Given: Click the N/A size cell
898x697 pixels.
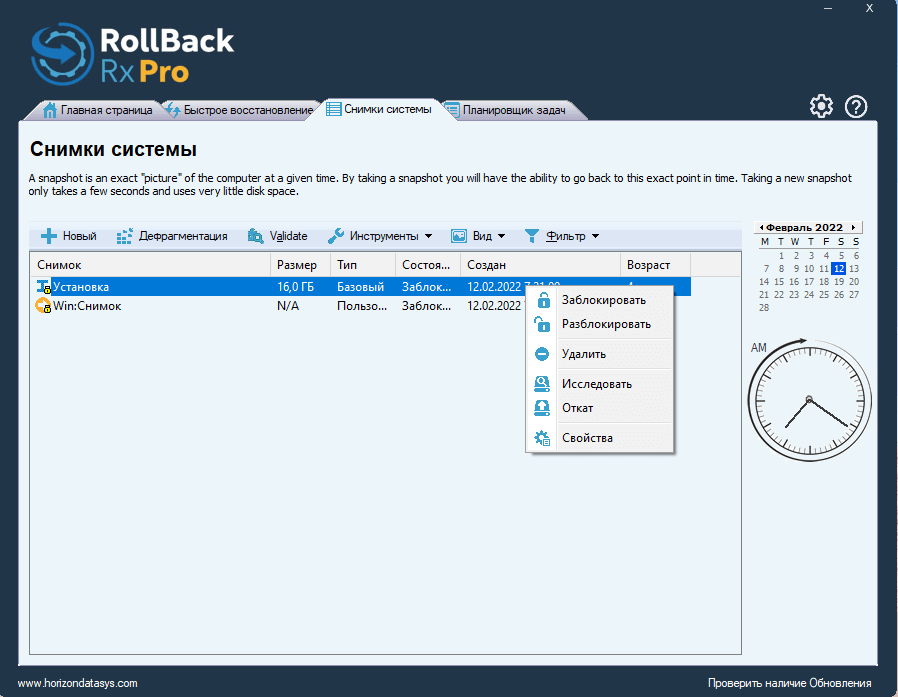Looking at the screenshot, I should tap(288, 306).
